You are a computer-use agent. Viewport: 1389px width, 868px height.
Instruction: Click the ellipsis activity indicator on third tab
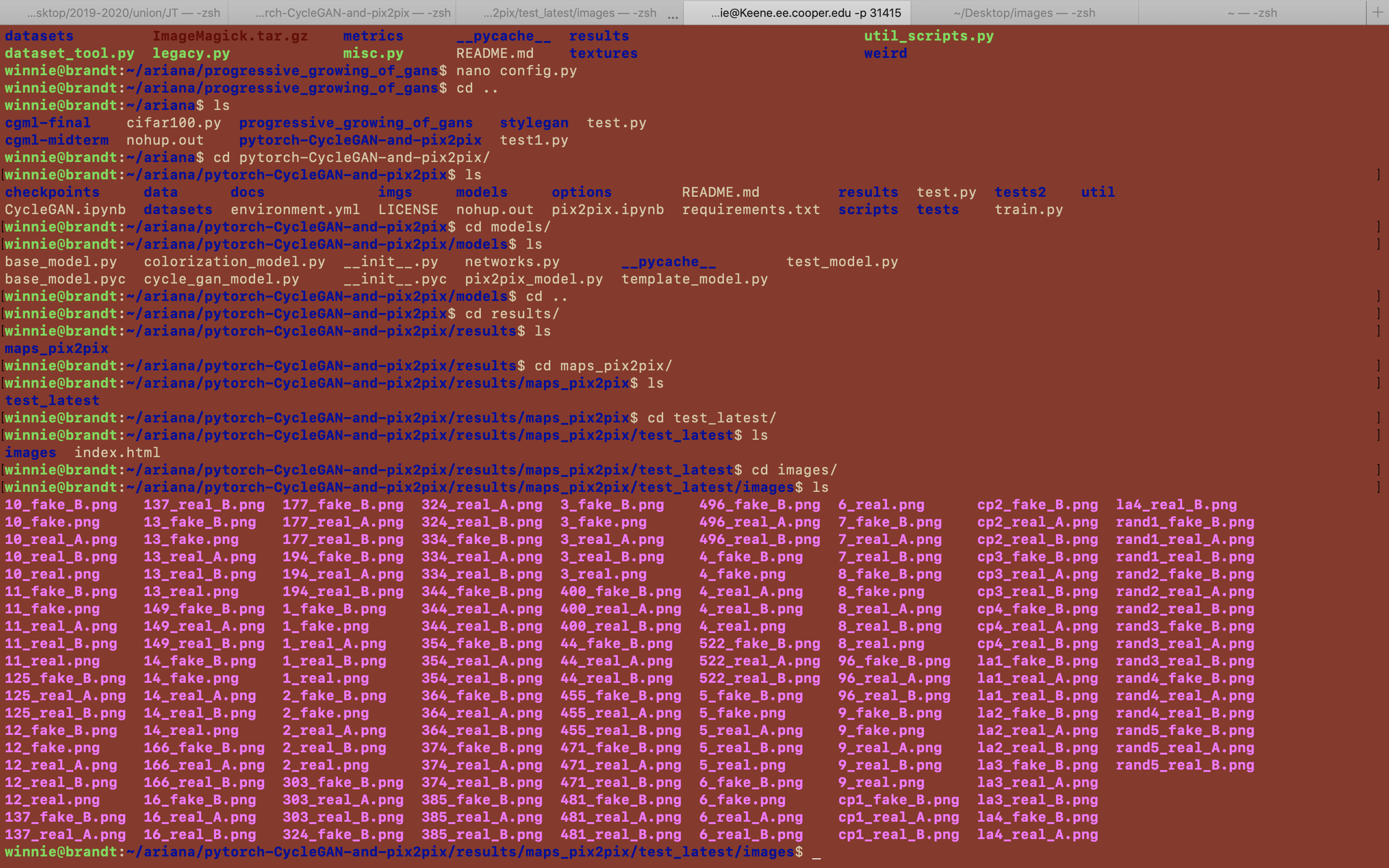point(673,17)
